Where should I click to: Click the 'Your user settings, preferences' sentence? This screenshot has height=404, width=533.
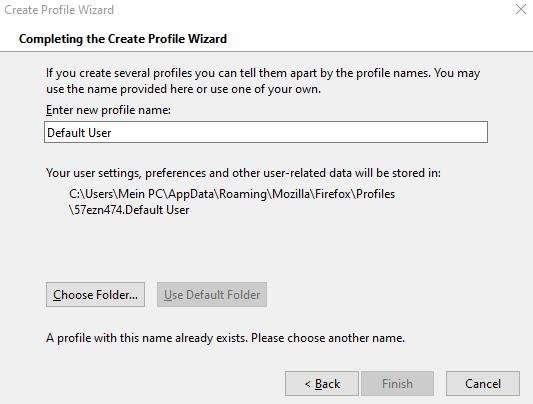[x=243, y=173]
